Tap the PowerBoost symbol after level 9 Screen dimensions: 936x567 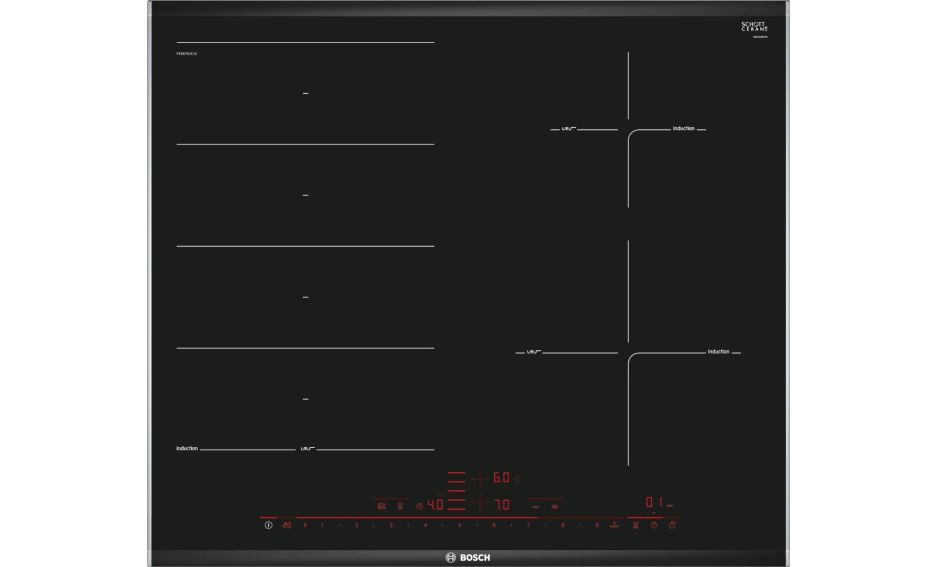613,525
